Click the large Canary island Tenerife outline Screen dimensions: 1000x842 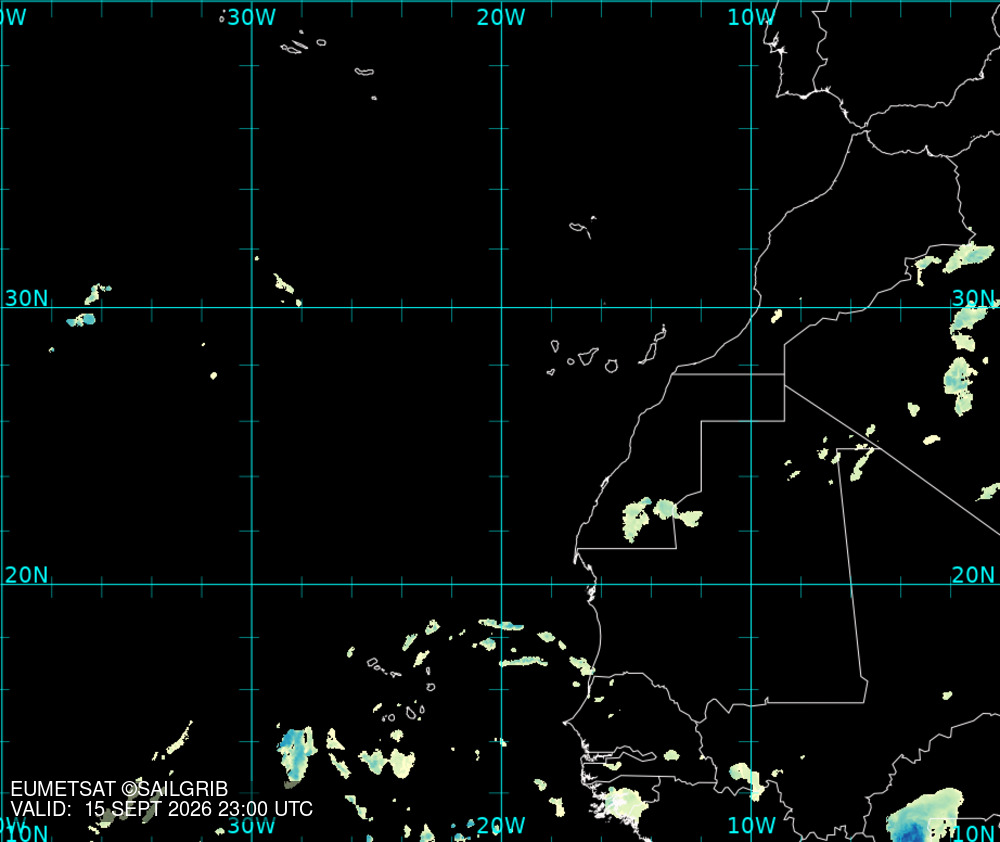point(587,355)
